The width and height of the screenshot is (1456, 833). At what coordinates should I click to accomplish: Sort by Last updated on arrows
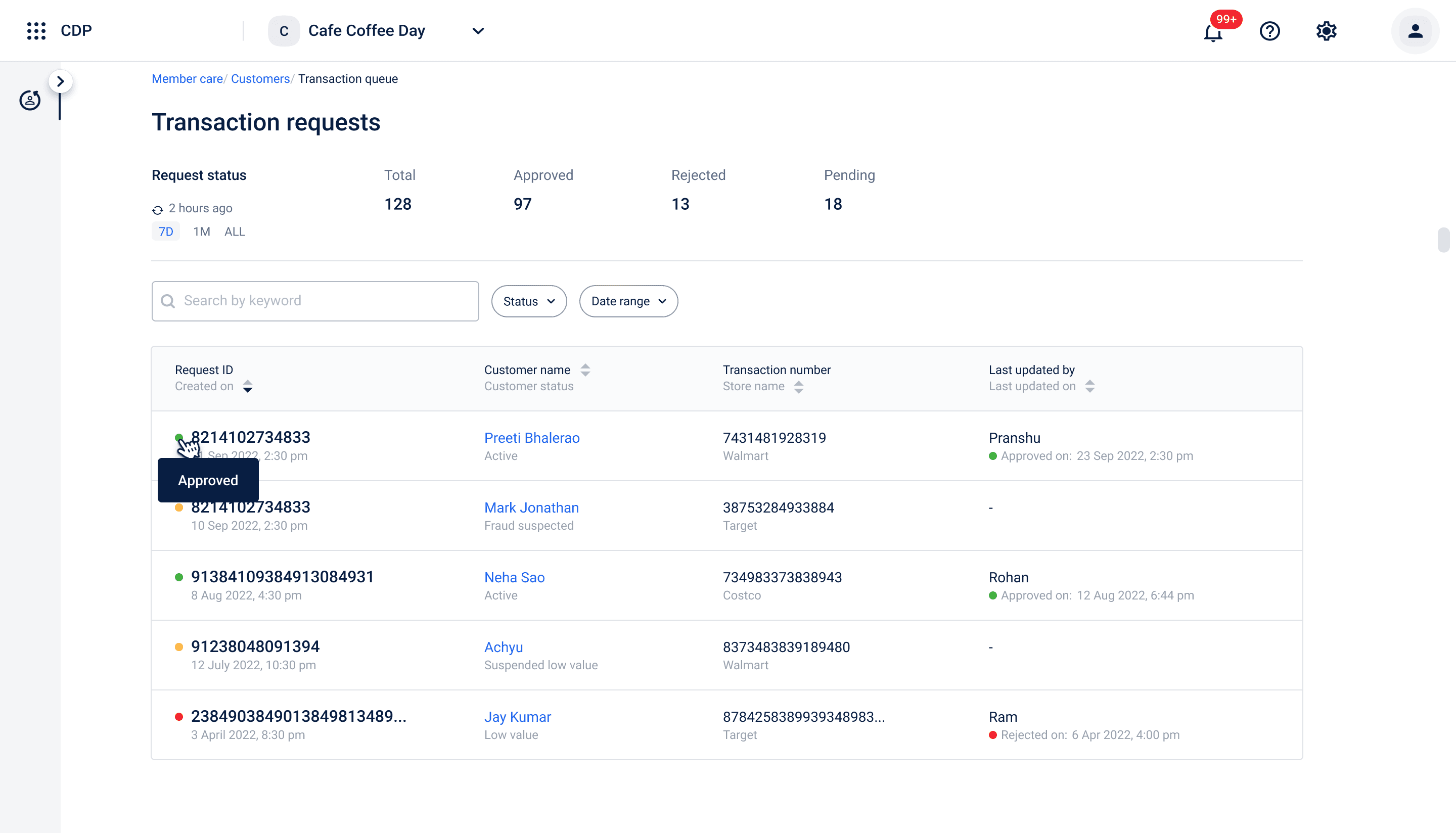pos(1090,387)
